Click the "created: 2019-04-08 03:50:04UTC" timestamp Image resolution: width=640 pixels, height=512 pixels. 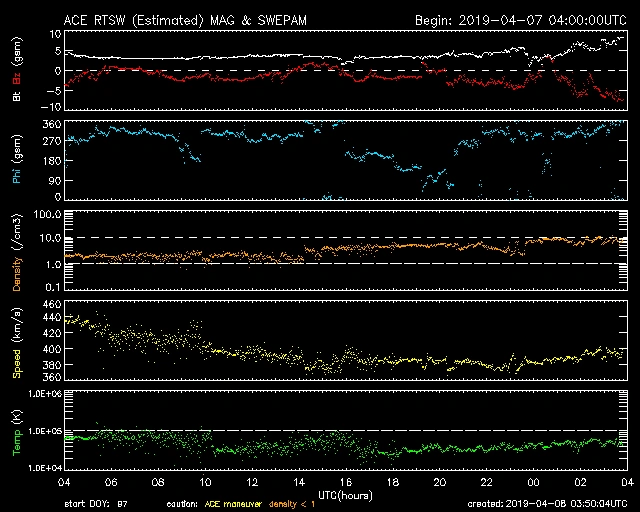[547, 504]
